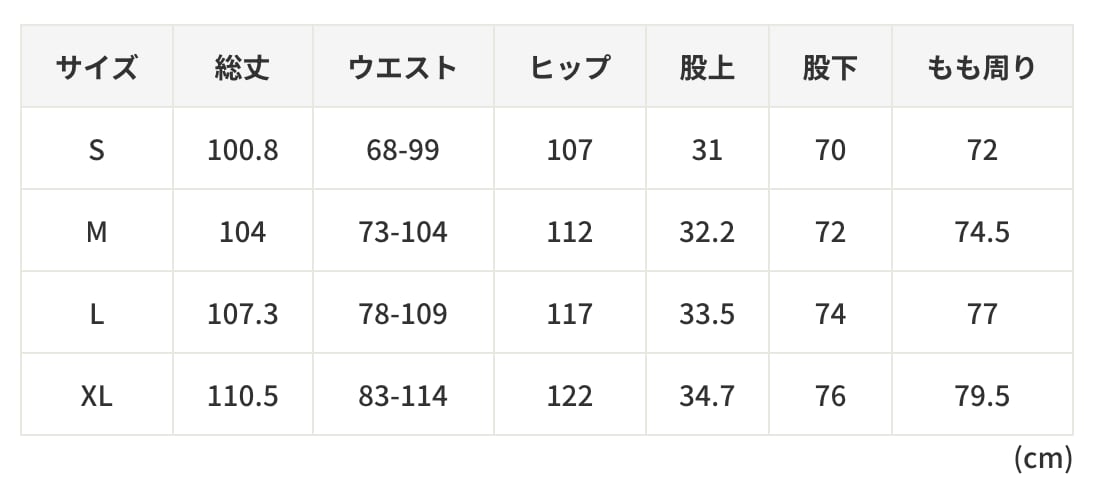The height and width of the screenshot is (488, 1104).
Task: Click the 32.2 rise value cell
Action: click(707, 231)
